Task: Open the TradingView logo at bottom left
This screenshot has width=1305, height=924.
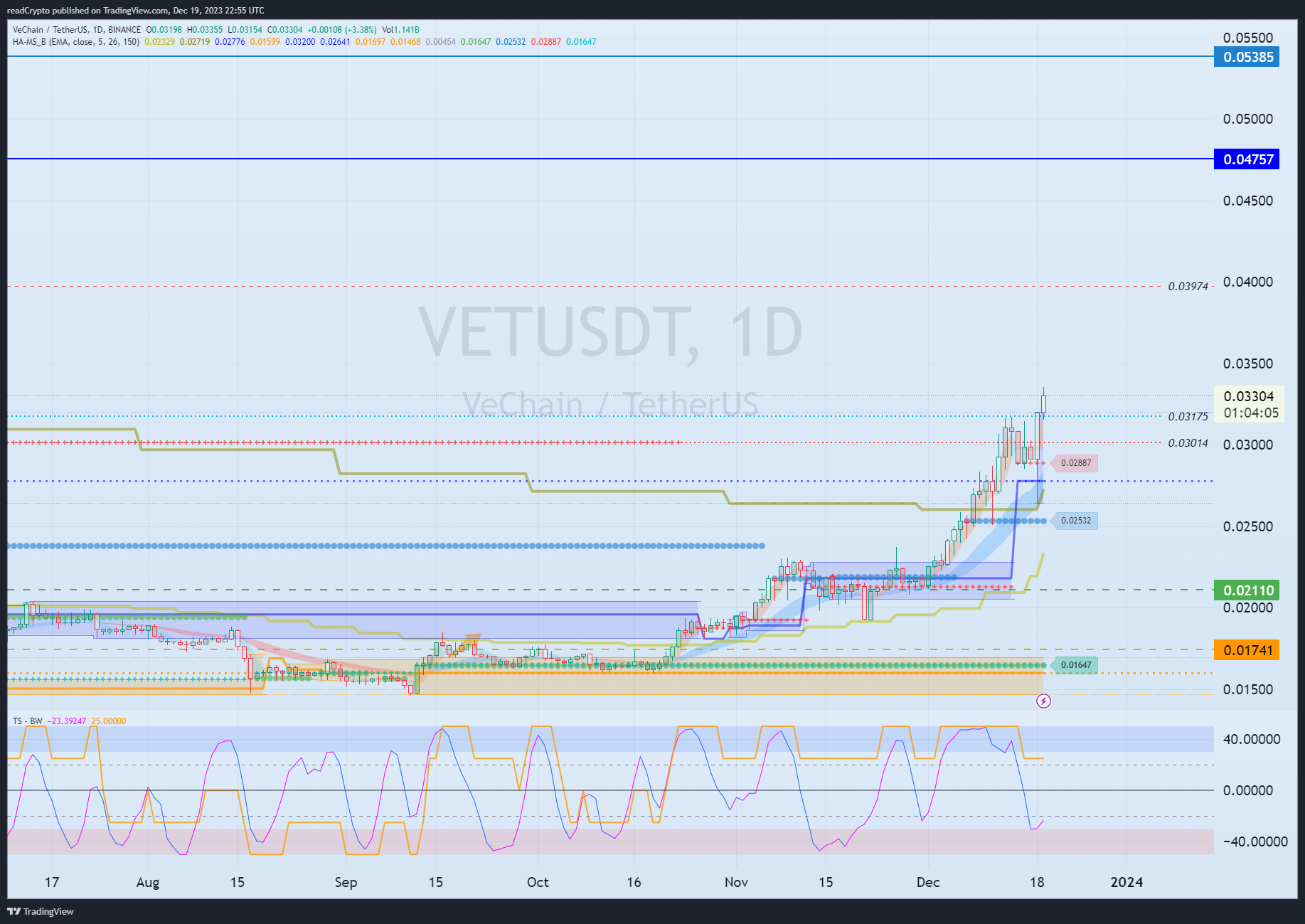Action: (41, 911)
